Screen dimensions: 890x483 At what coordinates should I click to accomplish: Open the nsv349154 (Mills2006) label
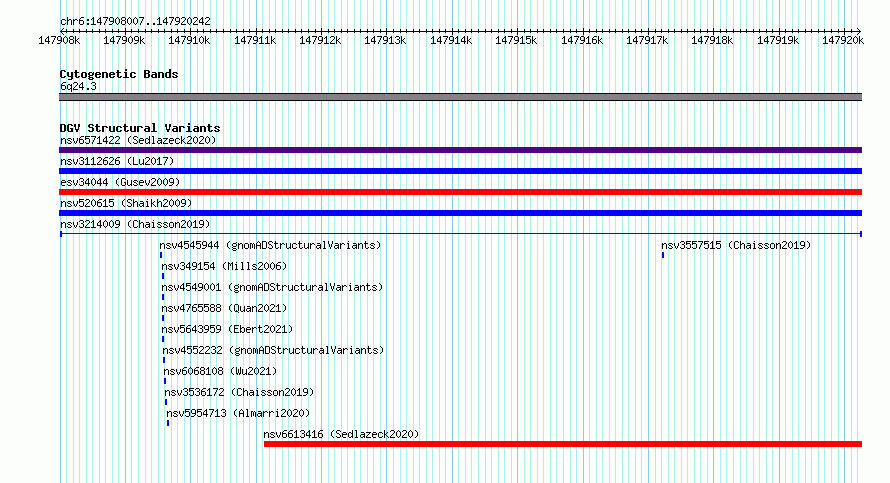(224, 266)
